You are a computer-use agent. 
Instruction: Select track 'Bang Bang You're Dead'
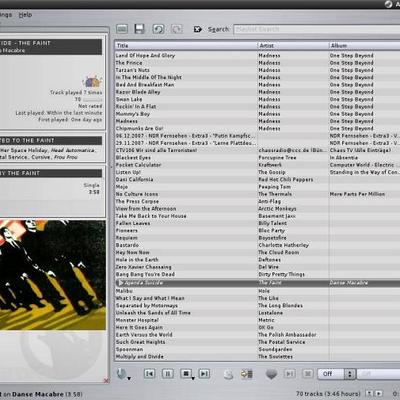[x=145, y=274]
